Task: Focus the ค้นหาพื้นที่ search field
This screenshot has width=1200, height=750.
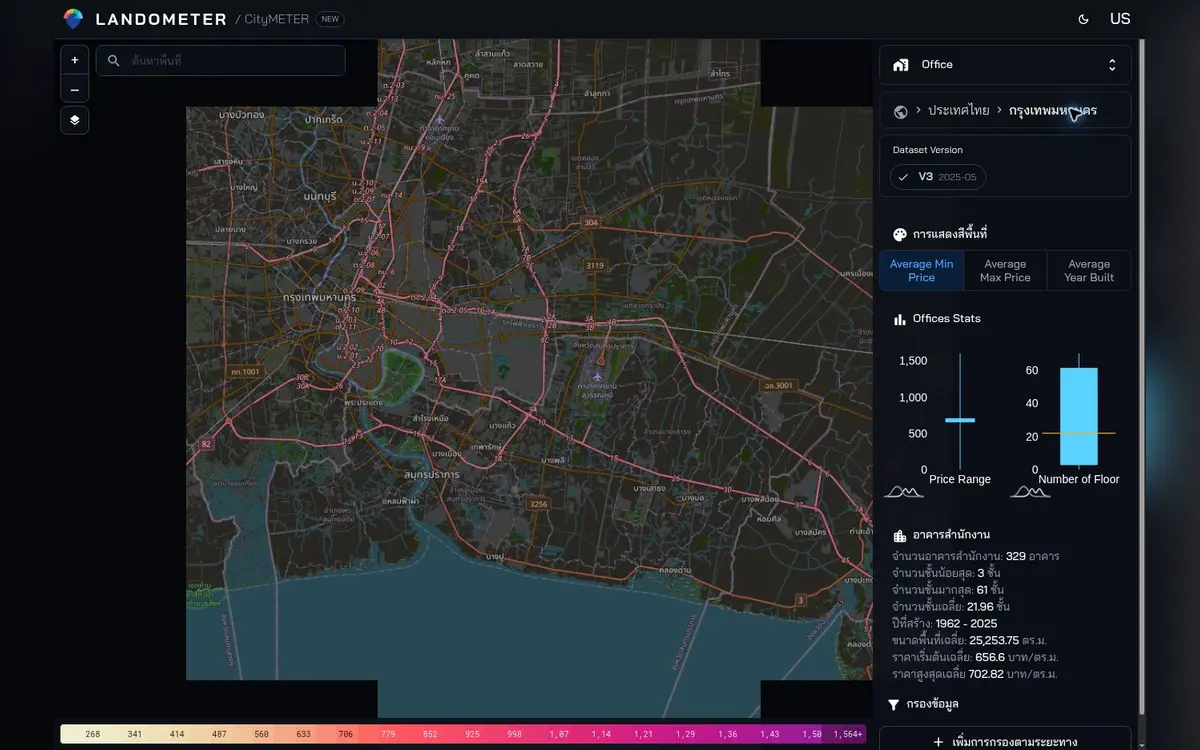Action: tap(220, 61)
